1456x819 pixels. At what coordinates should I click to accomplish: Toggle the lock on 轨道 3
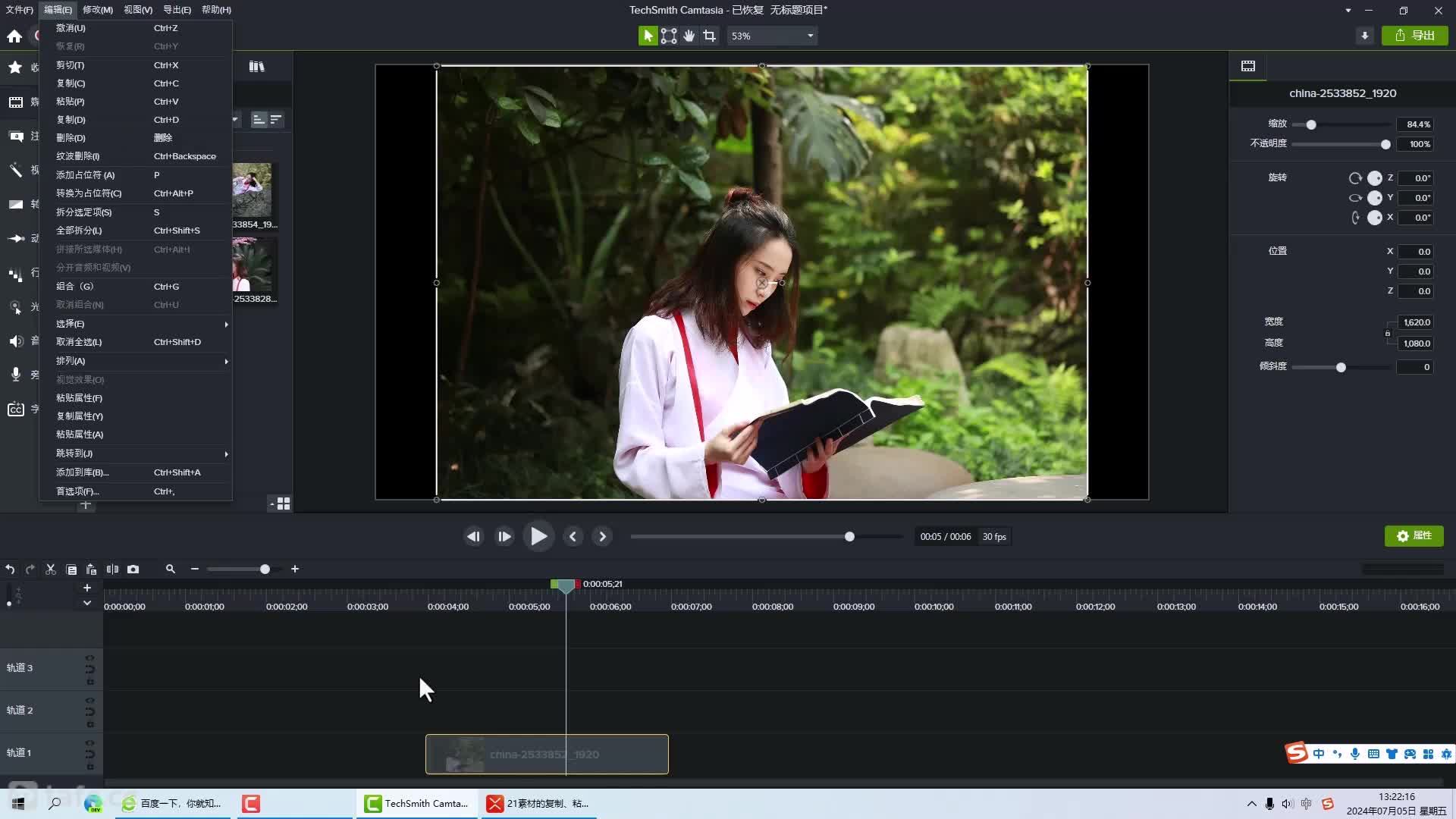(89, 682)
